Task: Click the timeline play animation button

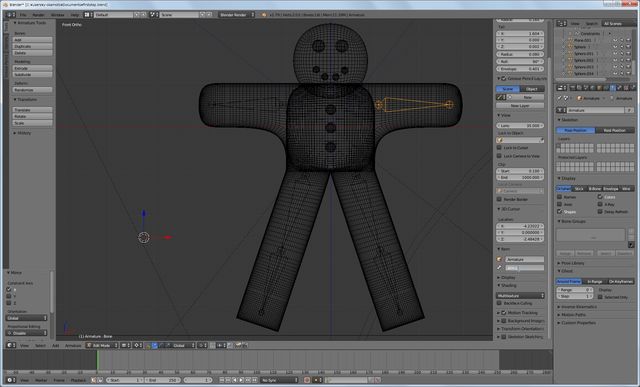Action: coord(241,380)
